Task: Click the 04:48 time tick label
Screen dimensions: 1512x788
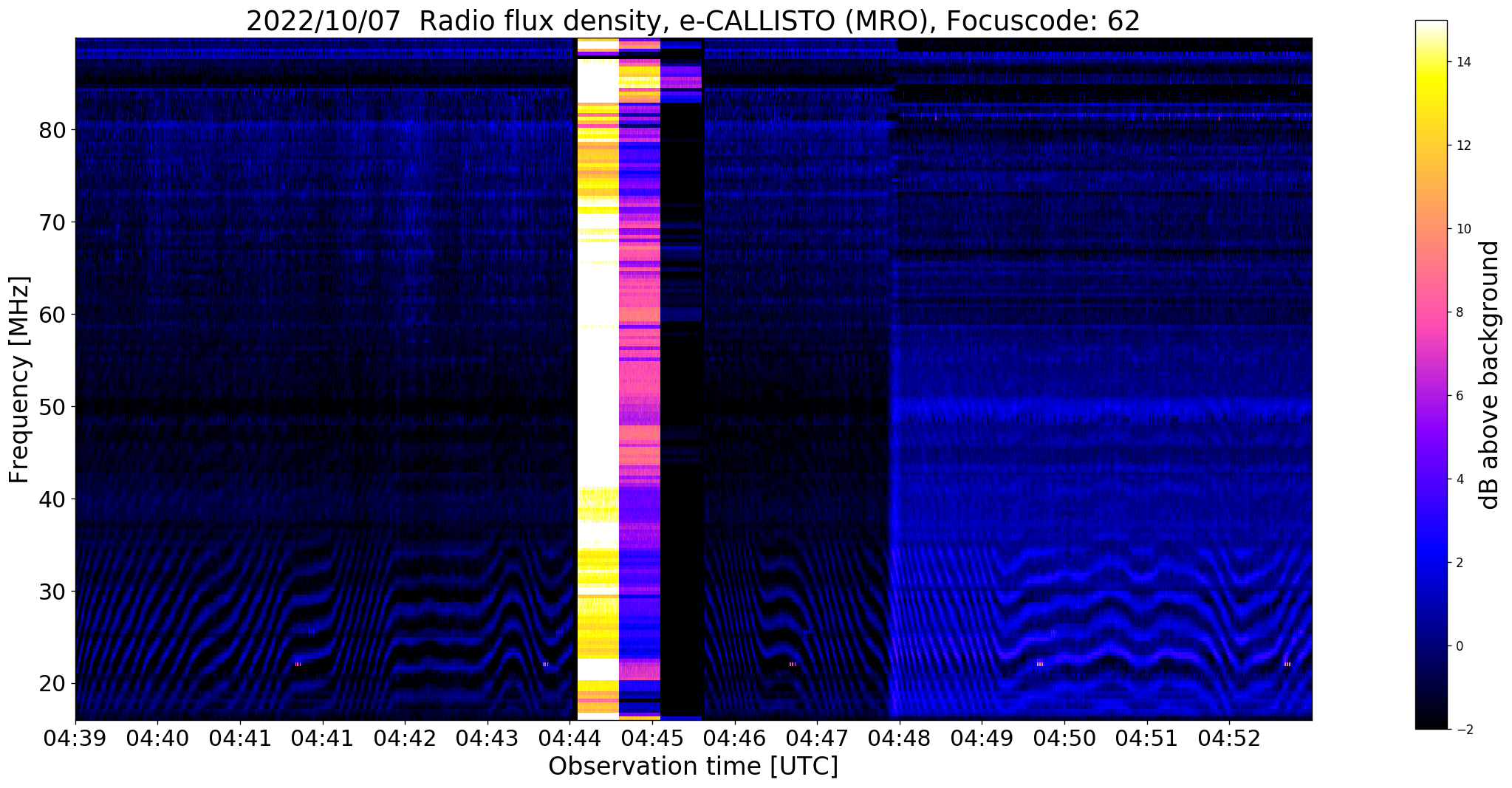Action: click(x=900, y=739)
